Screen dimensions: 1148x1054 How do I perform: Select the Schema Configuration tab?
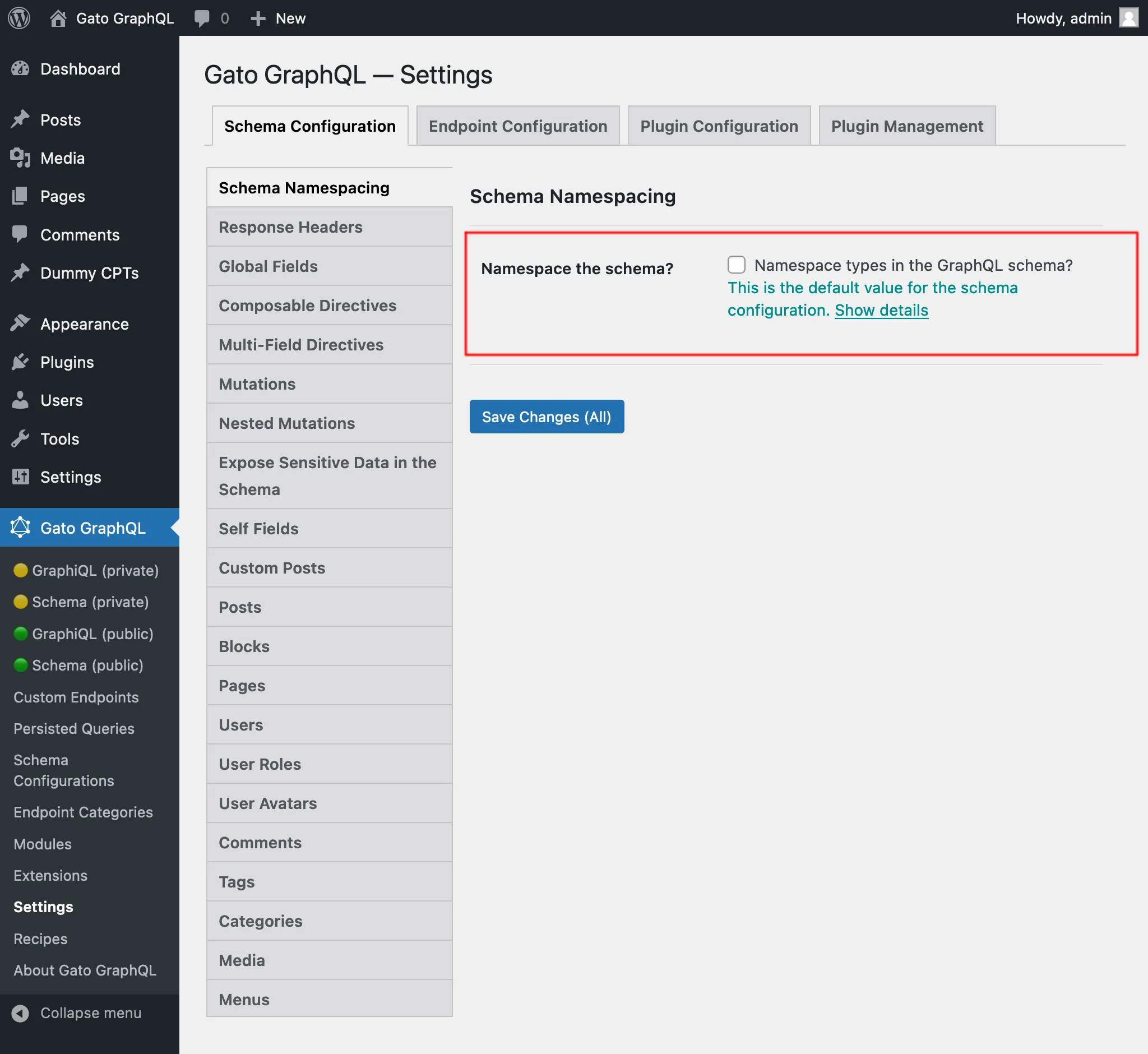[309, 126]
